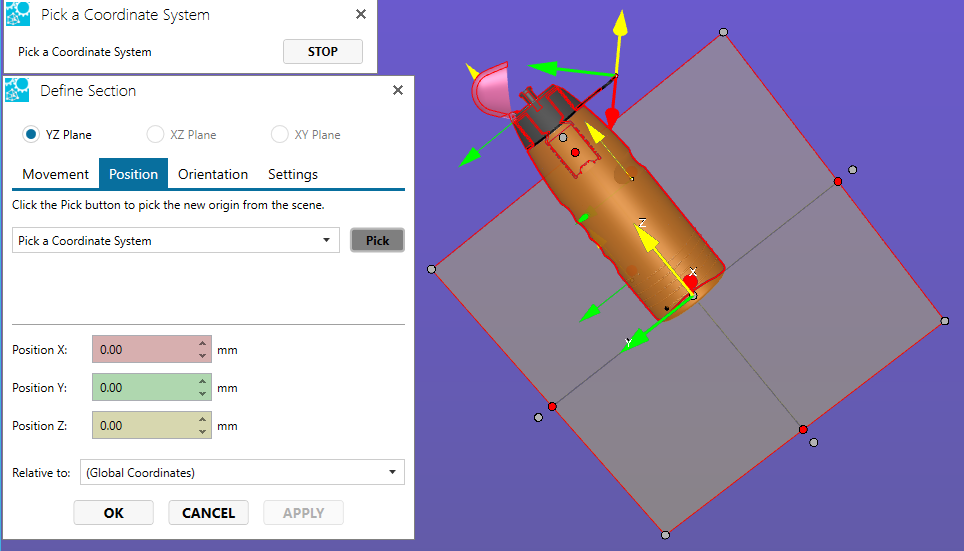Focus the Position X input field
The height and width of the screenshot is (551, 964).
(144, 349)
